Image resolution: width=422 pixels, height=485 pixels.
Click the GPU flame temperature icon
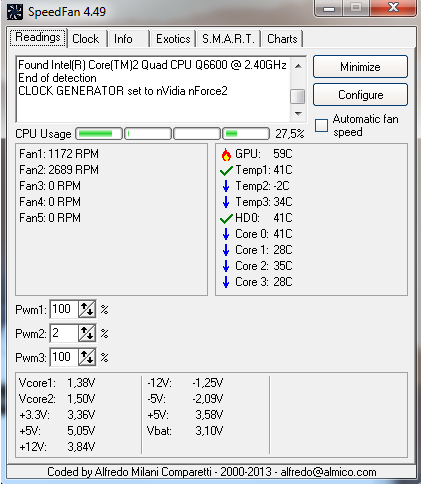(226, 154)
